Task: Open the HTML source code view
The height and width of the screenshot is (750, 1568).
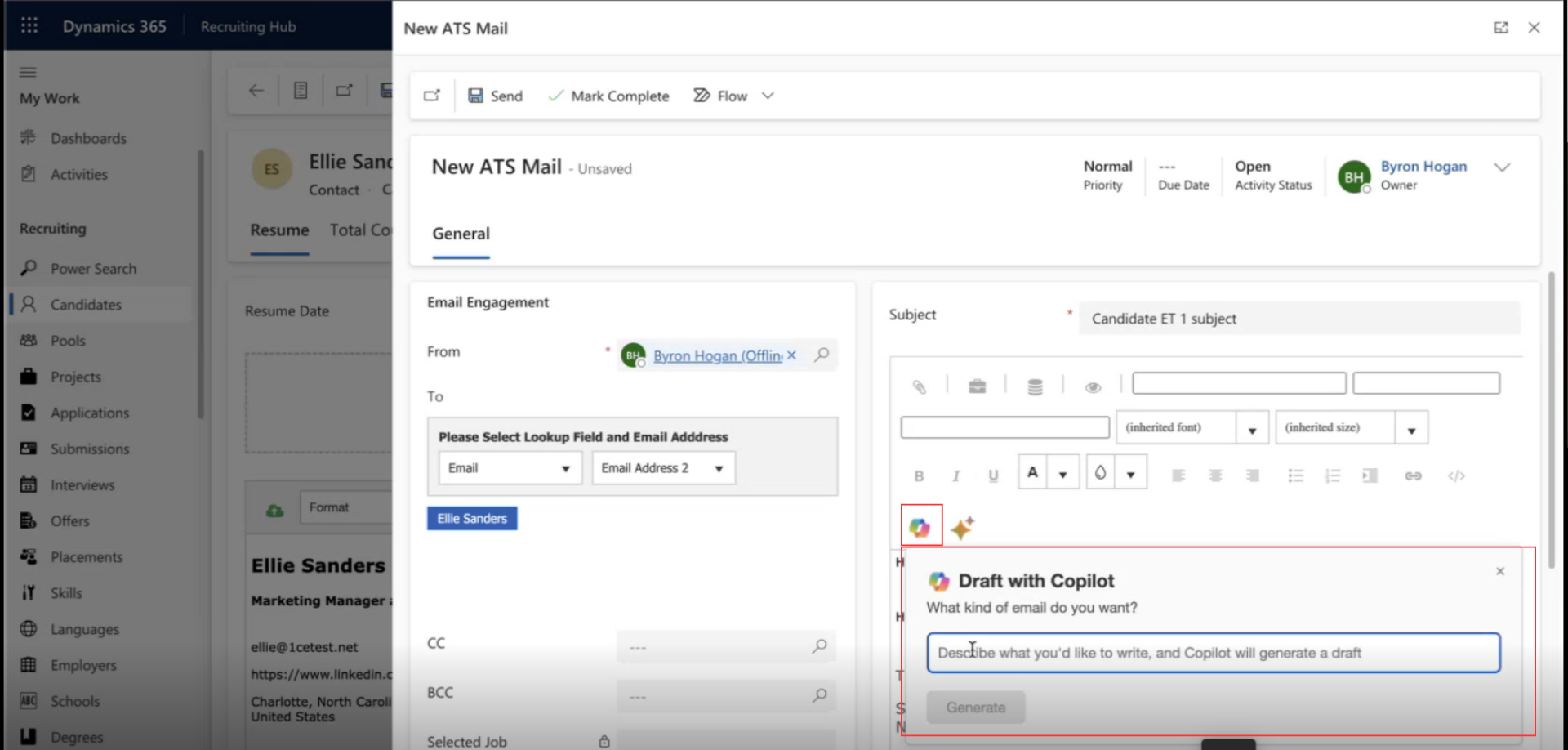Action: tap(1456, 475)
